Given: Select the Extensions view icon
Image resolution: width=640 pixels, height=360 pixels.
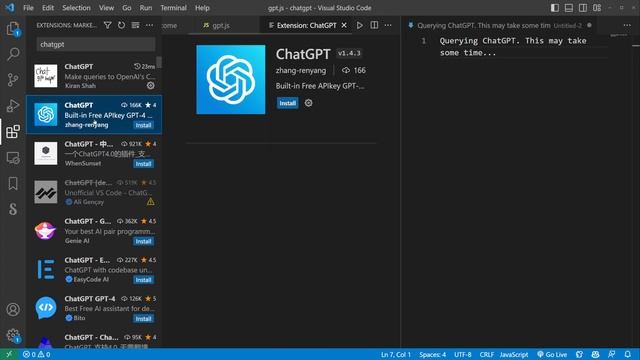Looking at the screenshot, I should click(x=13, y=131).
